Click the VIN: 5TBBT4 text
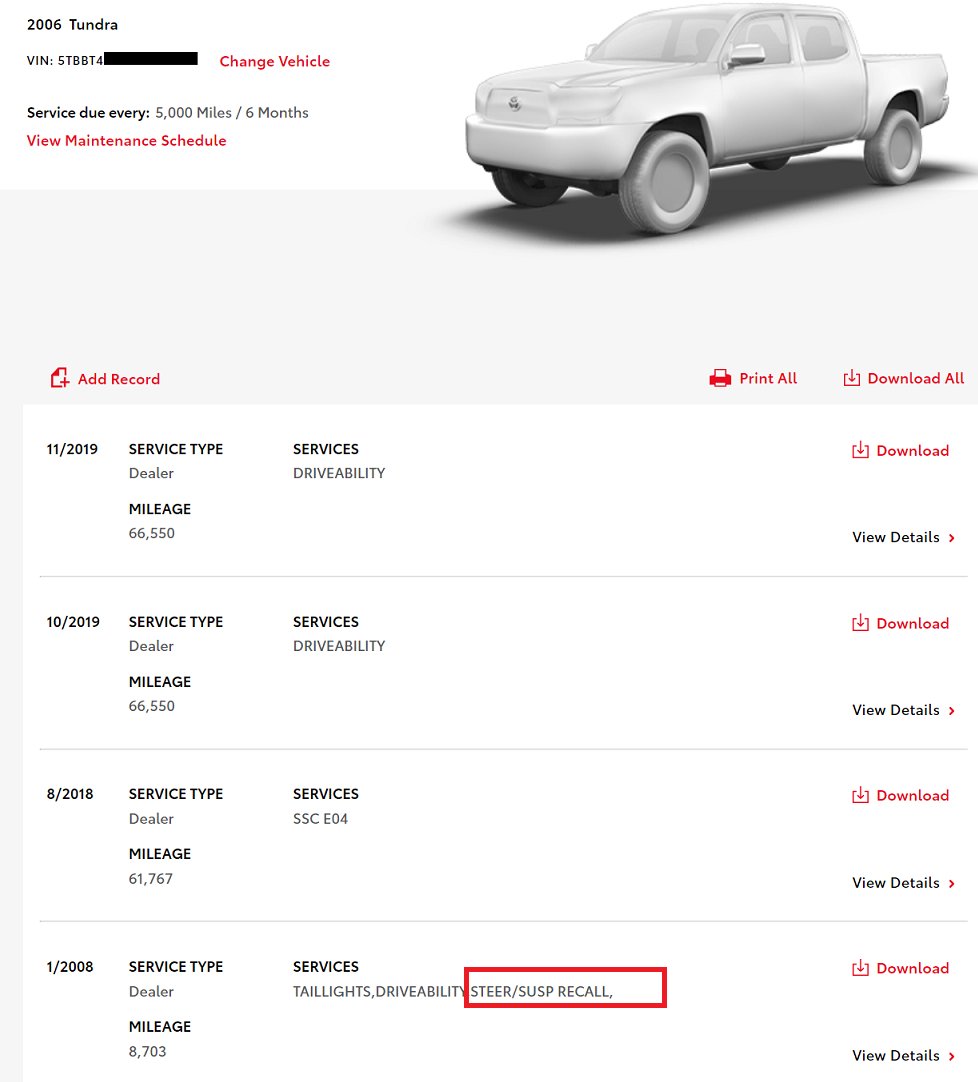This screenshot has width=978, height=1082. pyautogui.click(x=65, y=61)
